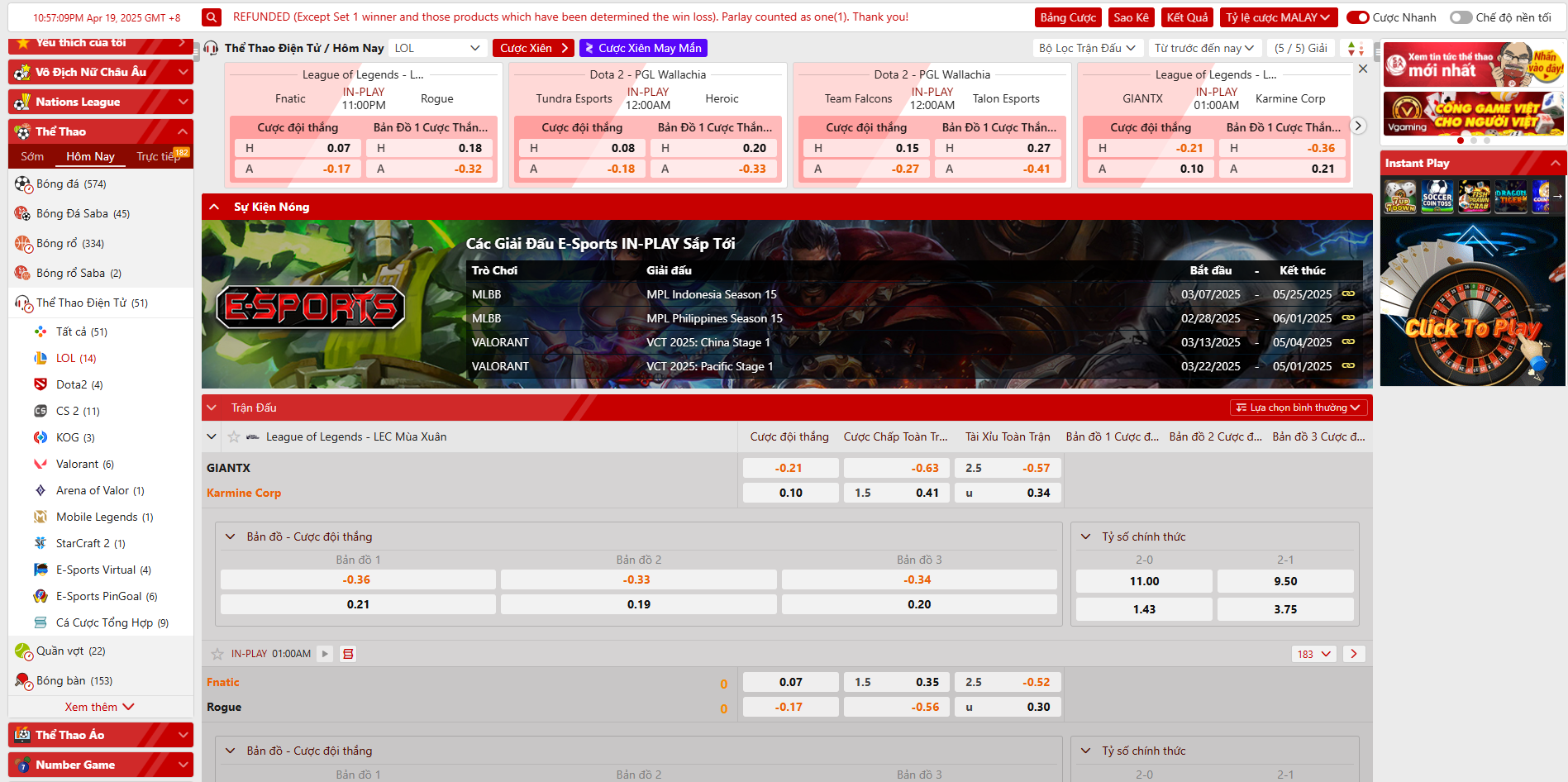This screenshot has width=1568, height=782.
Task: Click the LOL game icon
Action: point(41,358)
